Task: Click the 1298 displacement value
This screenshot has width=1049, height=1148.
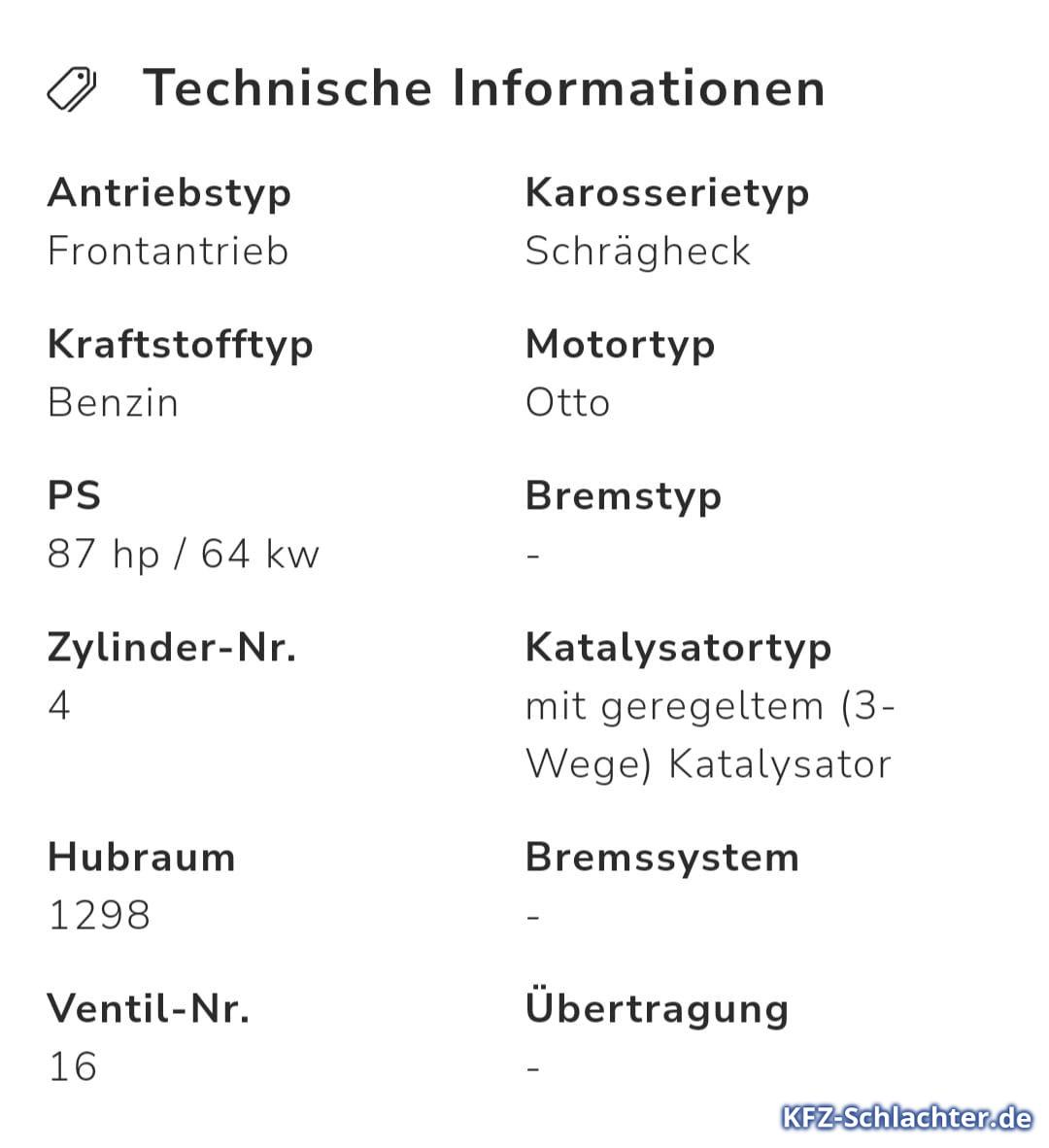Action: coord(99,915)
